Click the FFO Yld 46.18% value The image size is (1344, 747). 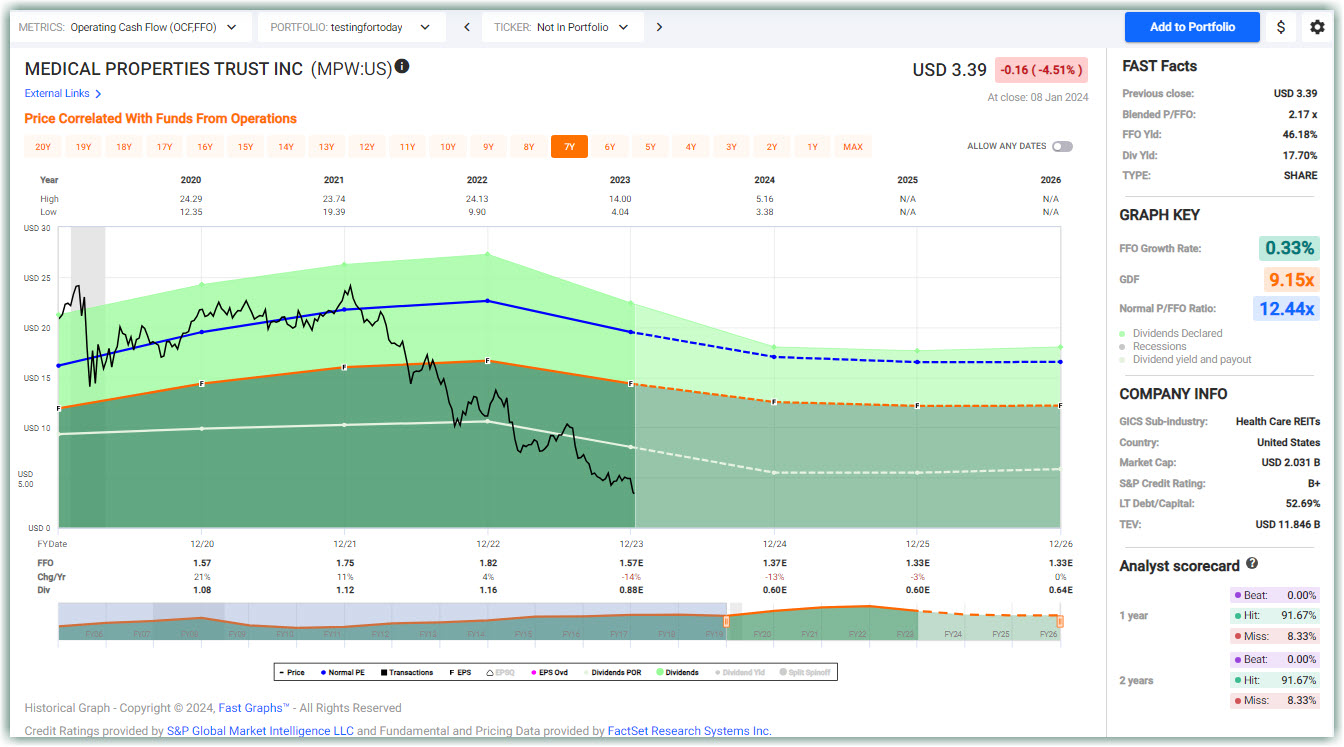point(1301,135)
